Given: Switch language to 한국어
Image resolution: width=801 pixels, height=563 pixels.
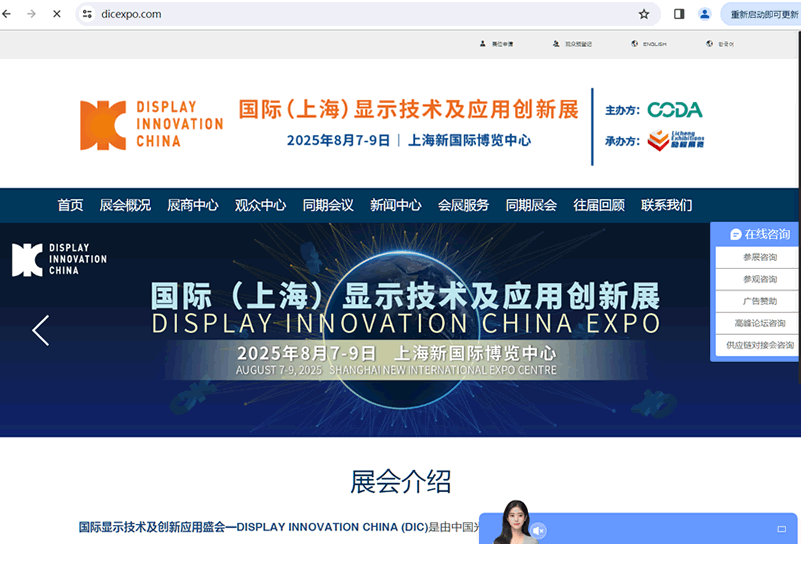Looking at the screenshot, I should coord(726,44).
